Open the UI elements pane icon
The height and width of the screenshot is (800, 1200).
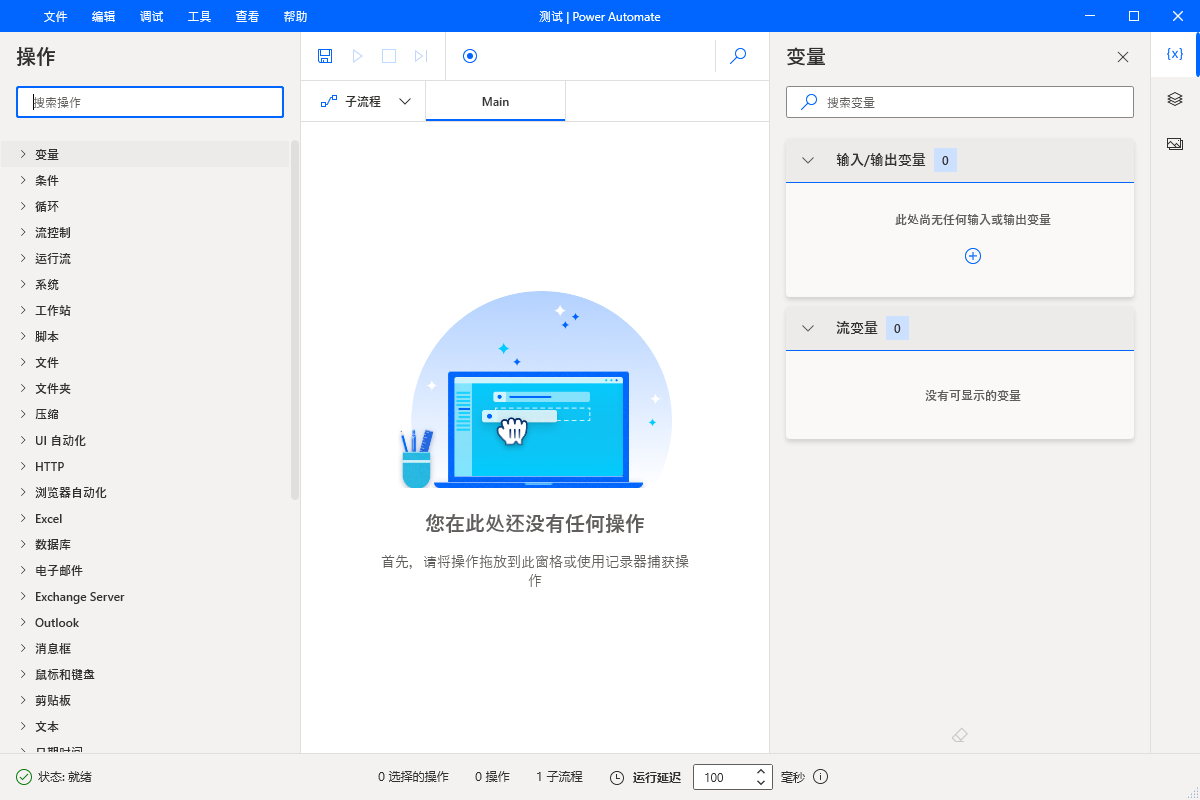pyautogui.click(x=1175, y=99)
